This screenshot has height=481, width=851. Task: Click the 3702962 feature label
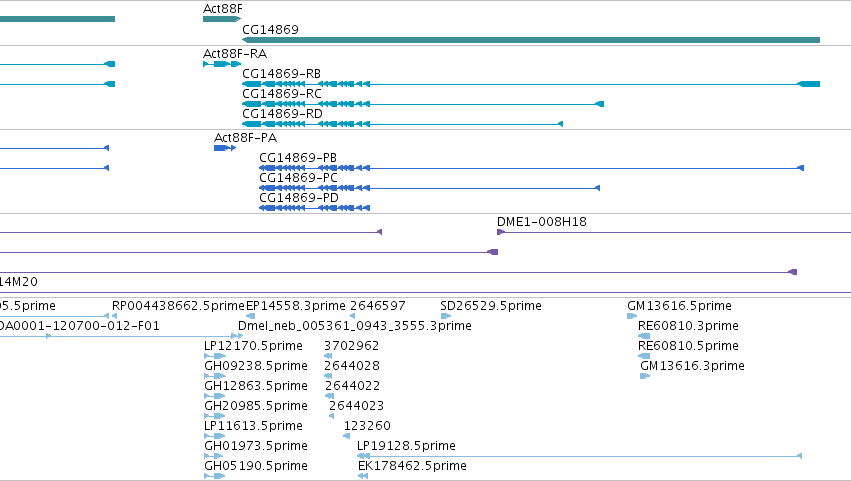tap(352, 346)
